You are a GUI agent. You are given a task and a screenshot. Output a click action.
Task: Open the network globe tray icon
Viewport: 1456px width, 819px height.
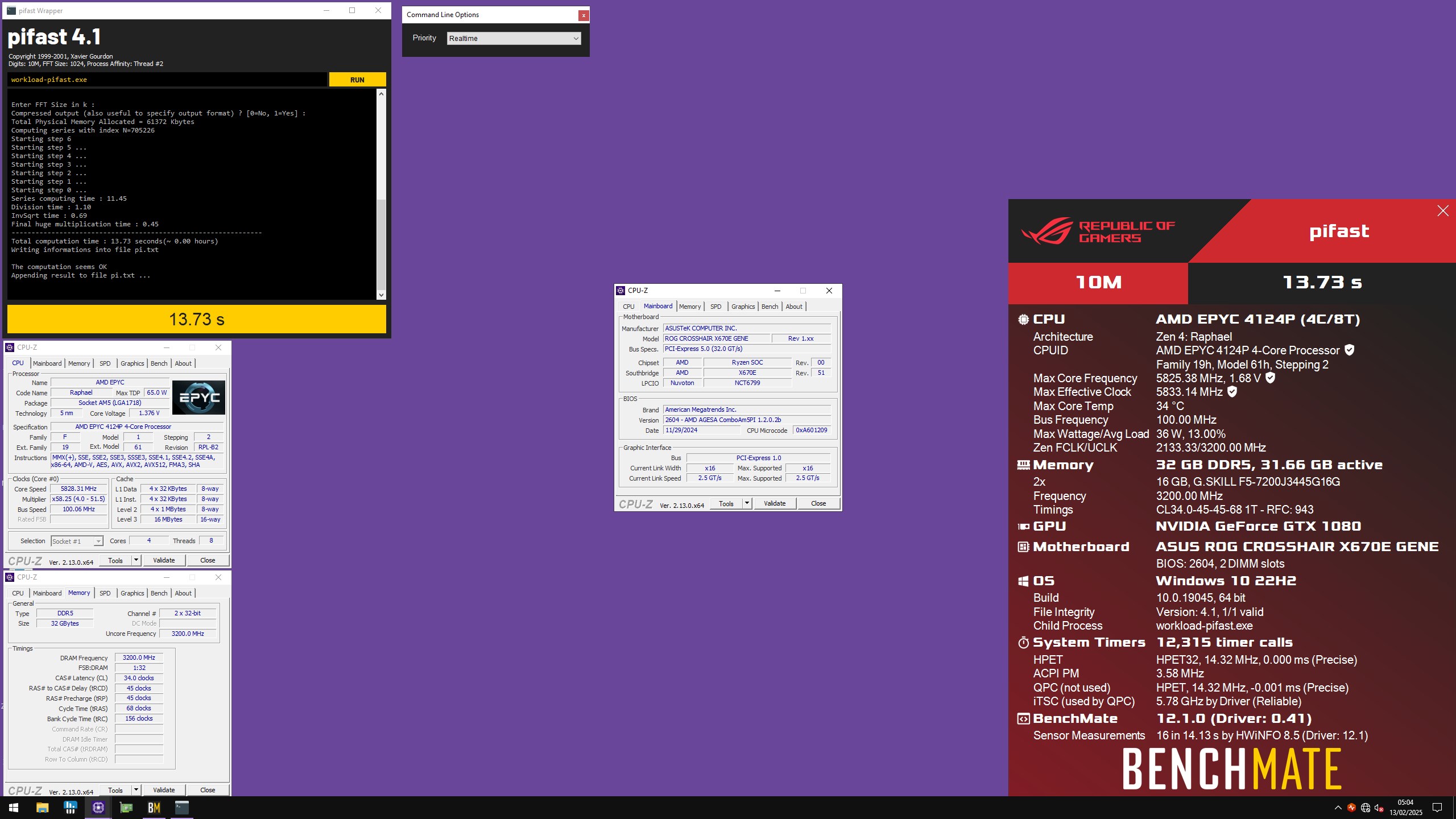pos(1365,808)
